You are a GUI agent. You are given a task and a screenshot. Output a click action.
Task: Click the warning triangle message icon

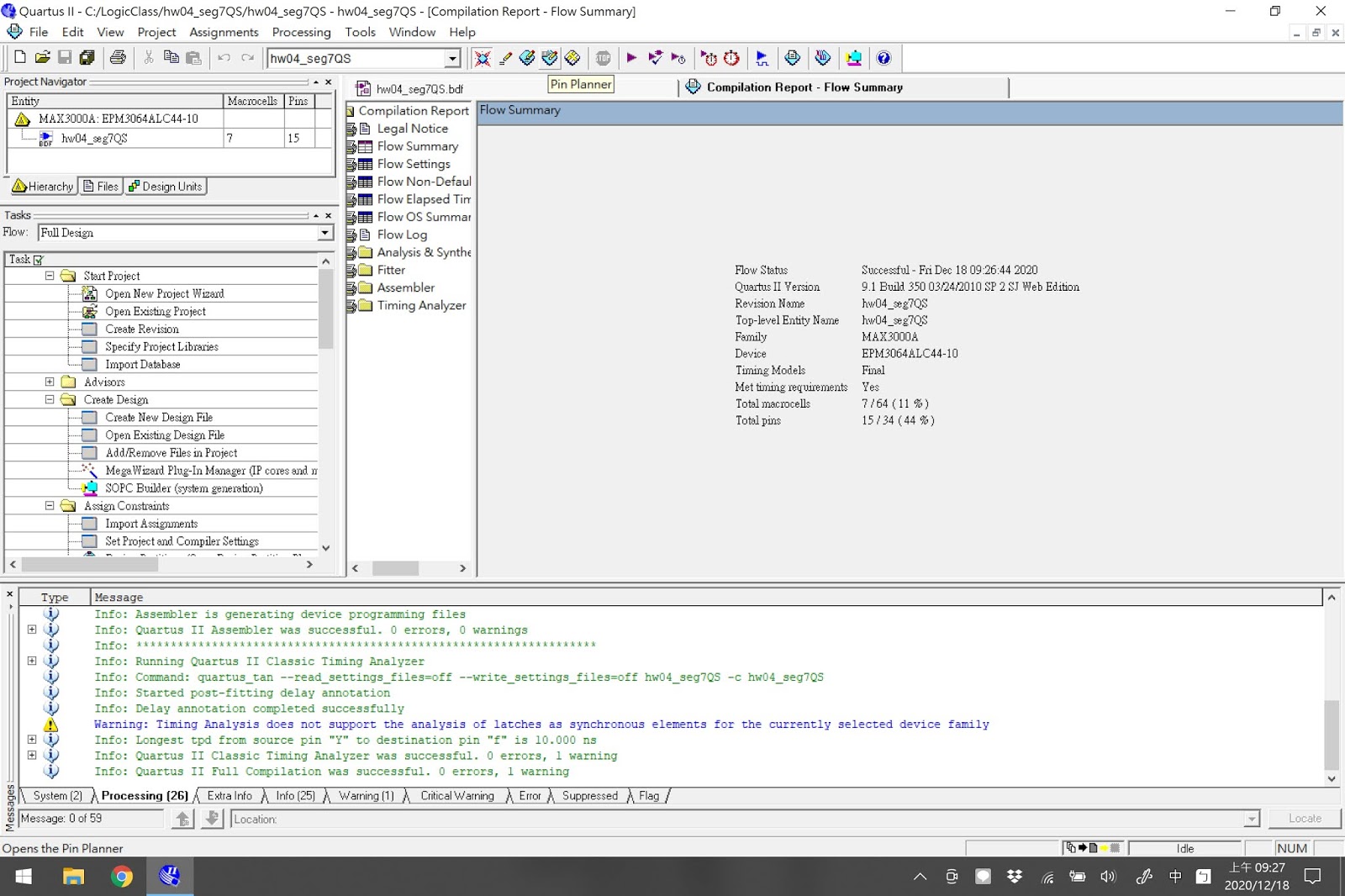(x=51, y=725)
